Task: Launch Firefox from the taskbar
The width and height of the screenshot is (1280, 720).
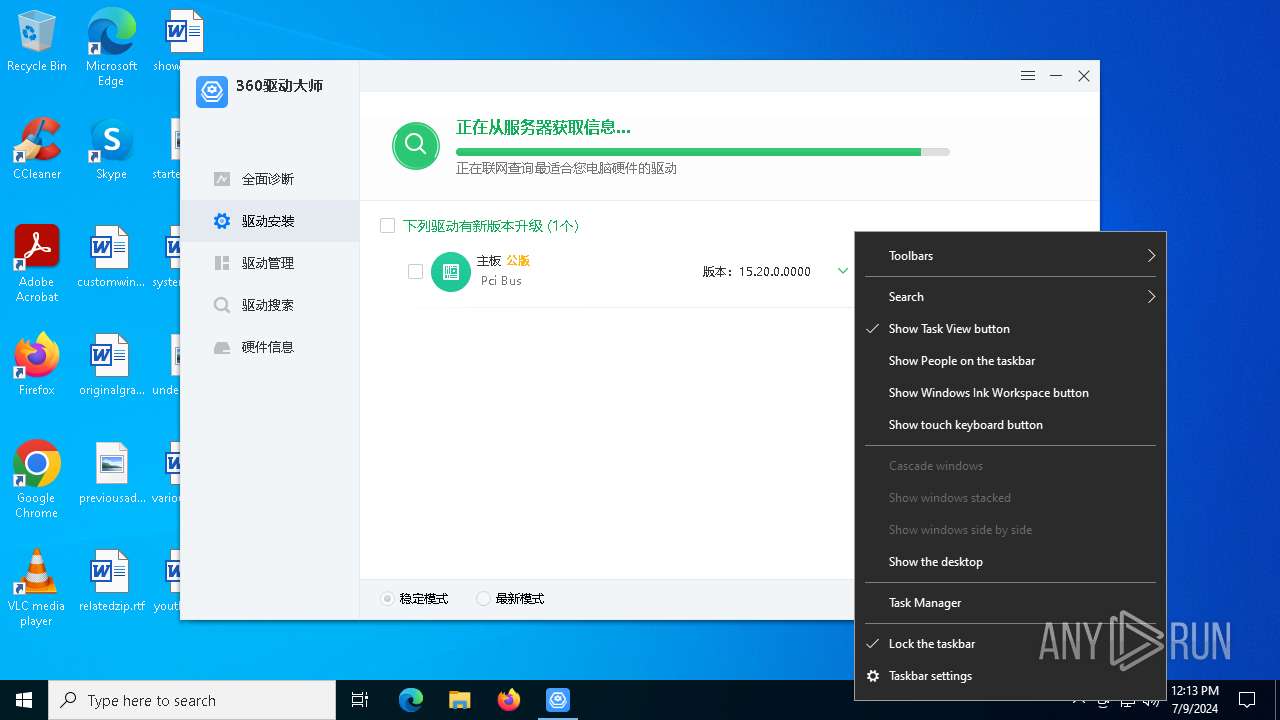Action: [x=509, y=700]
